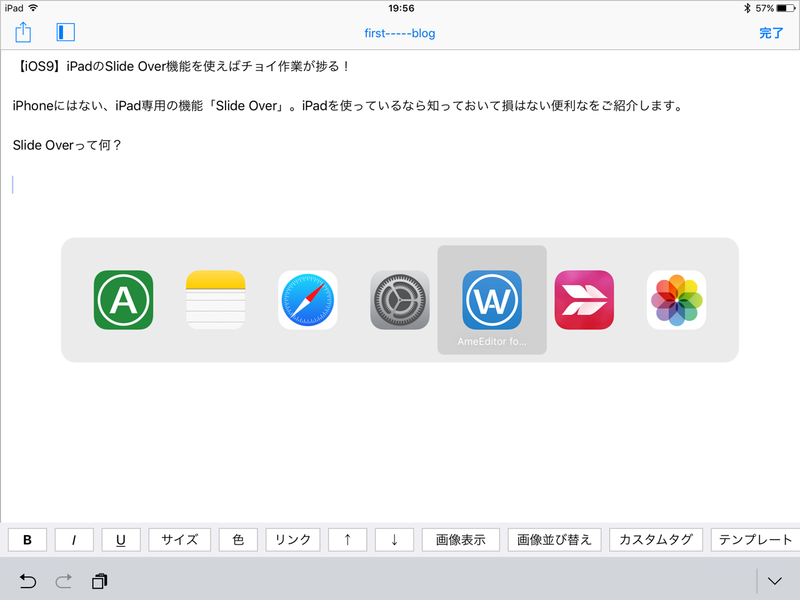Viewport: 800px width, 600px height.
Task: Tap the paragraph starting iPhoneにはない
Action: click(x=348, y=106)
